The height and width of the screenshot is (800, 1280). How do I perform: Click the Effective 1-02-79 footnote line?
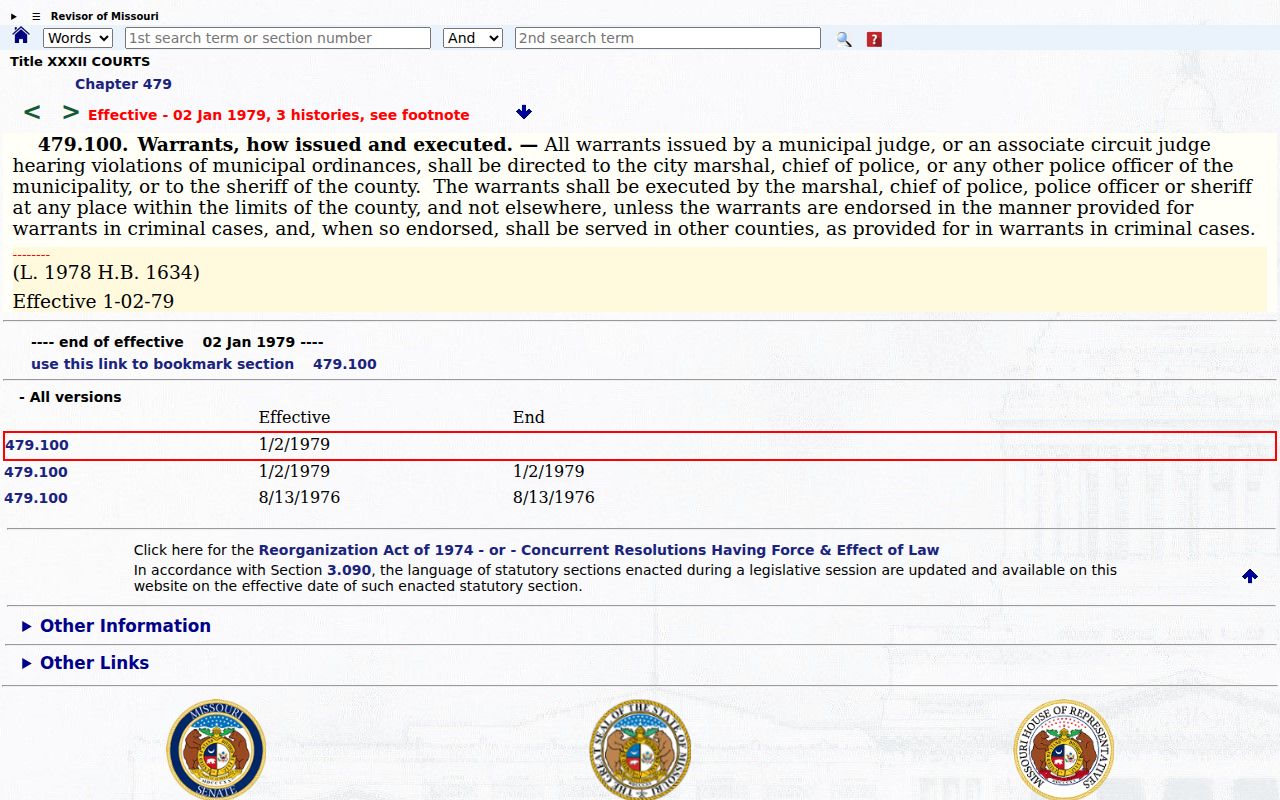[x=94, y=301]
